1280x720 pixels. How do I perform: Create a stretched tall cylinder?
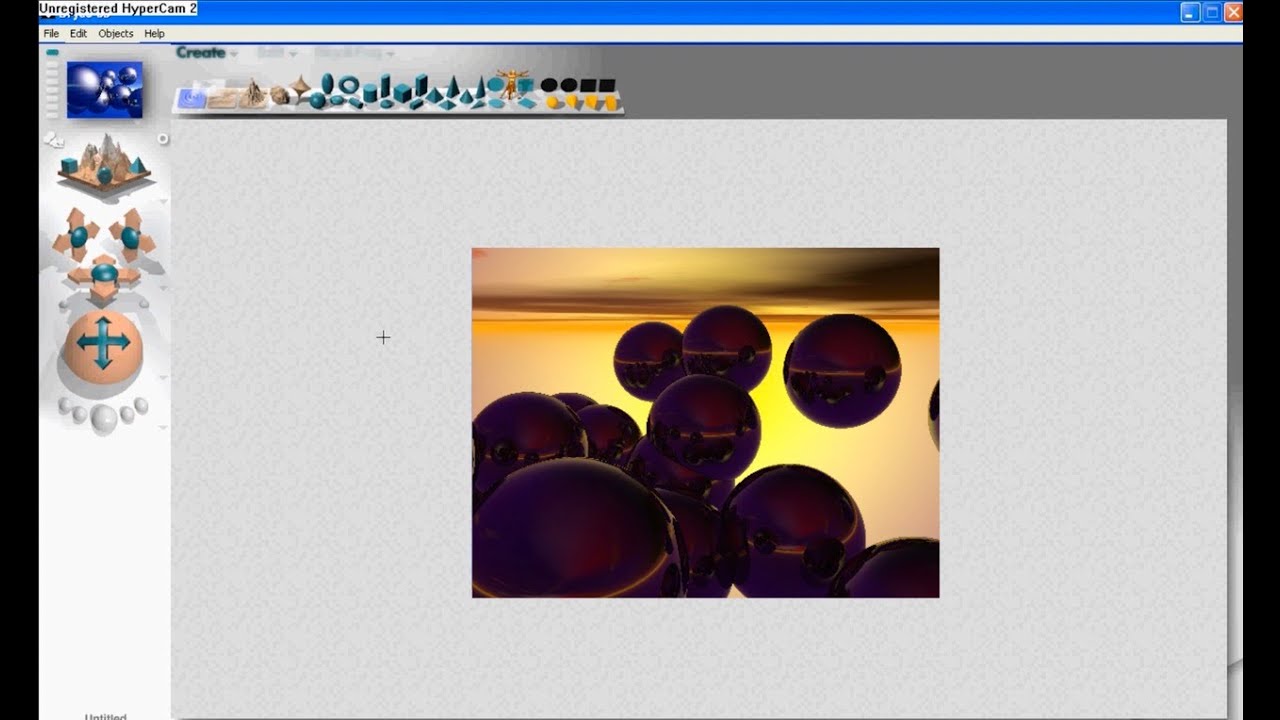click(x=385, y=85)
